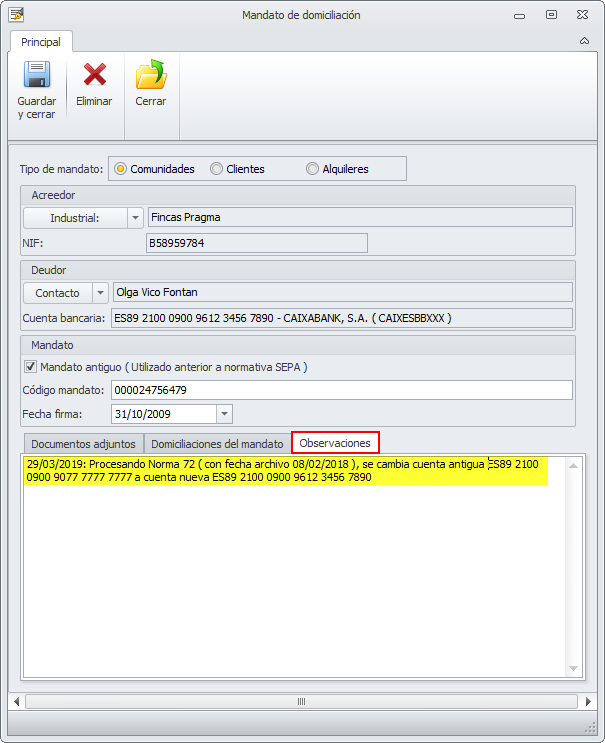Select the Comunidades radio button
This screenshot has width=605, height=743.
(x=120, y=169)
